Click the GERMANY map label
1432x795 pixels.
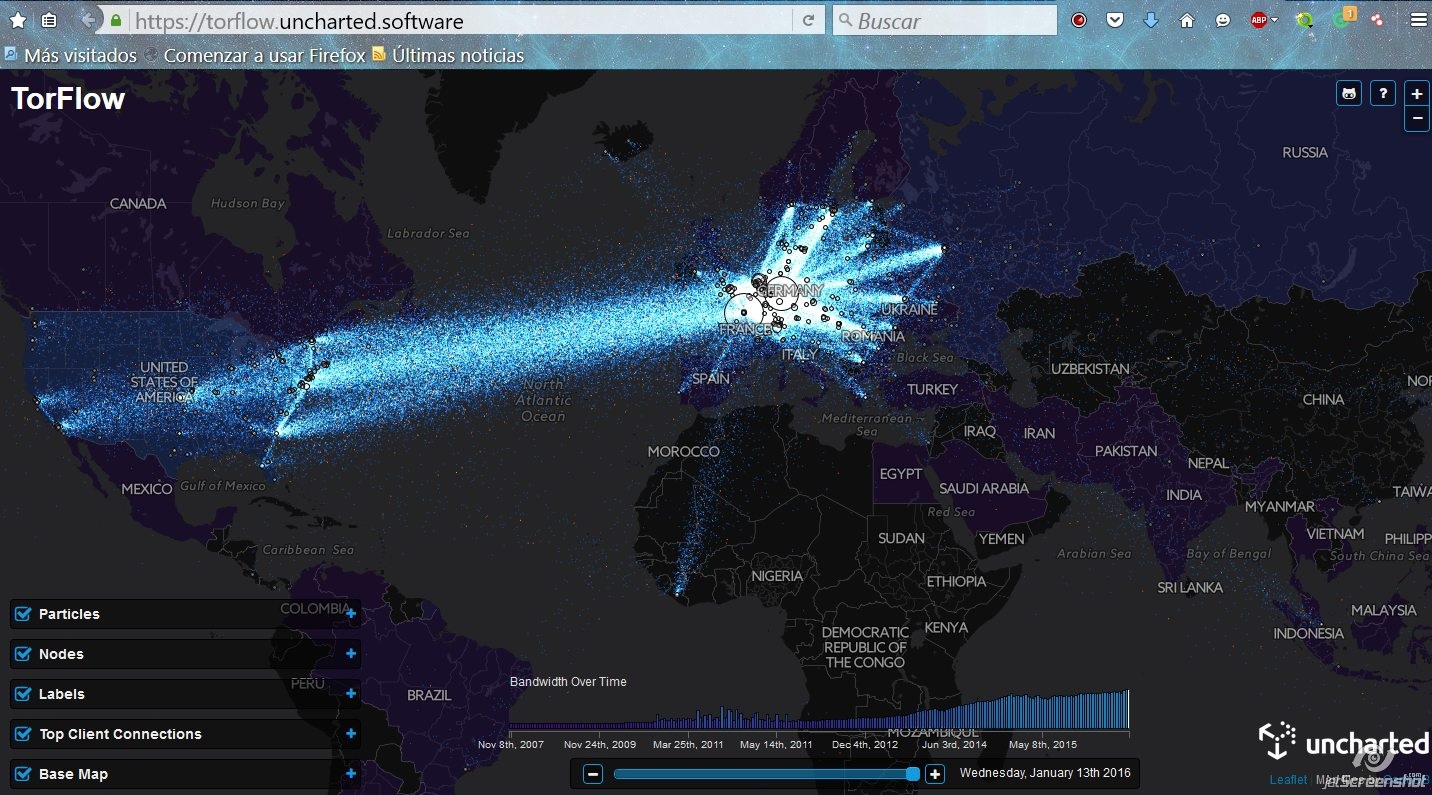point(792,290)
